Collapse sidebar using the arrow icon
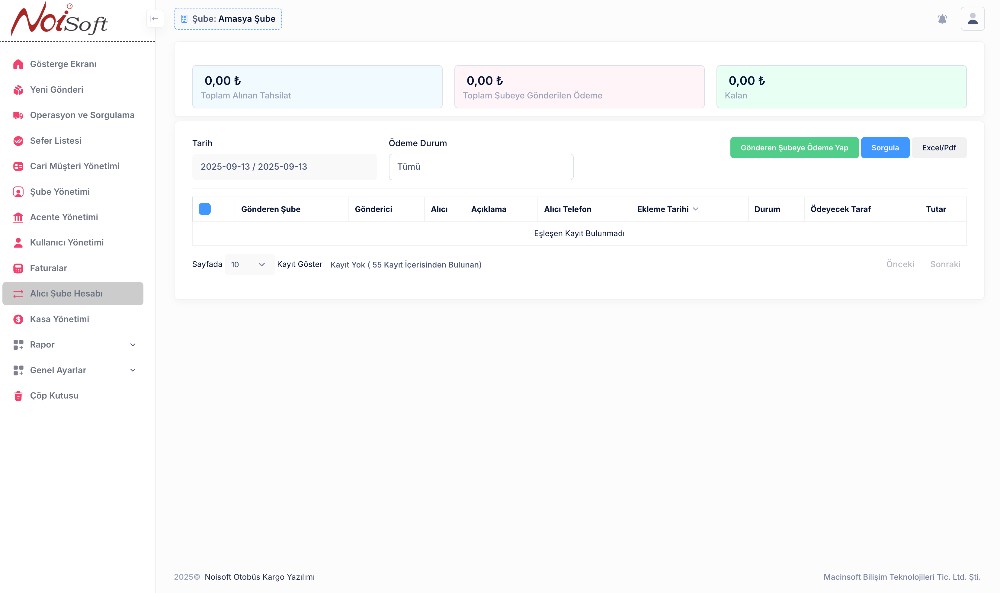The image size is (1000, 593). click(154, 18)
